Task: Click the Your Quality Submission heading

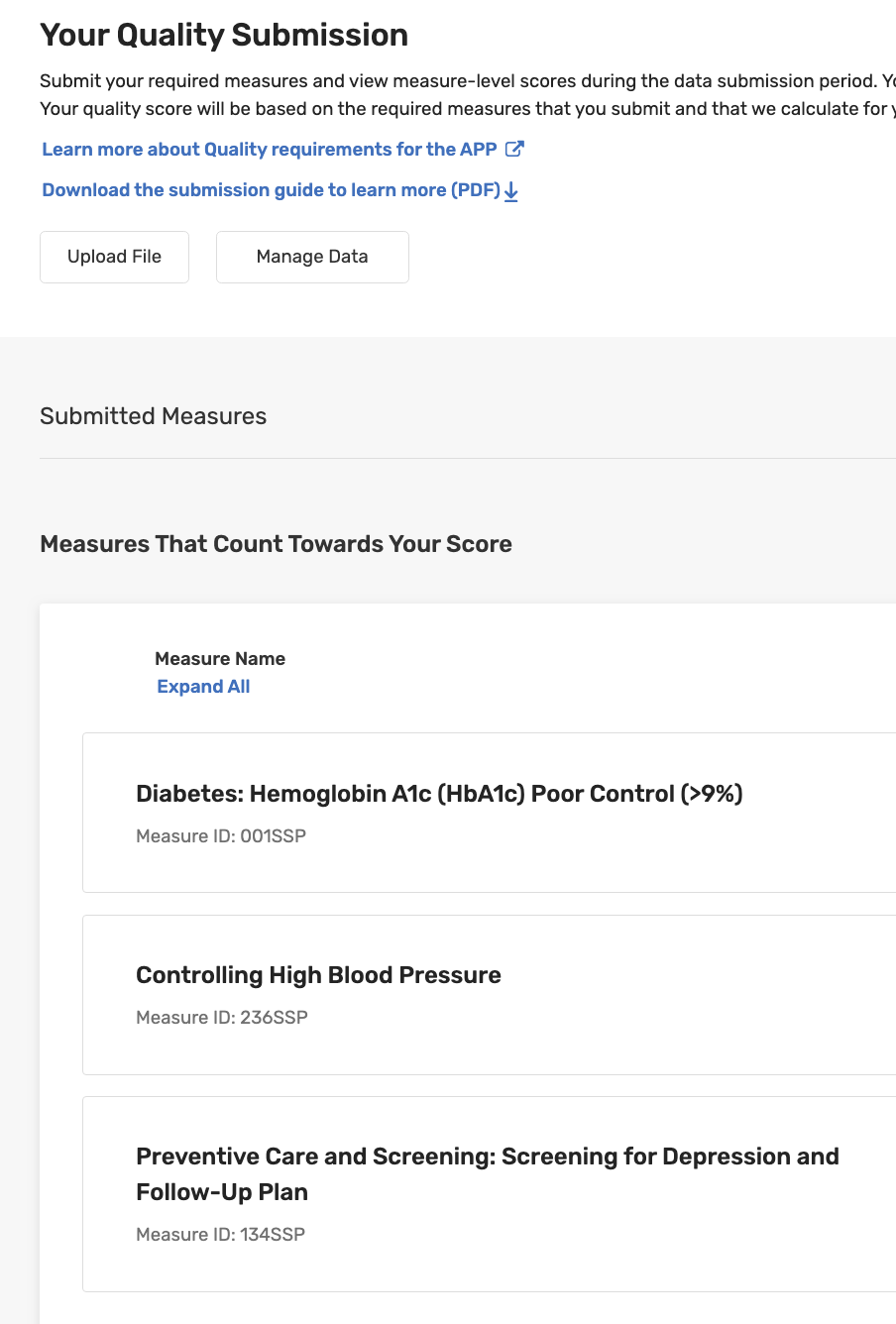Action: pos(224,36)
